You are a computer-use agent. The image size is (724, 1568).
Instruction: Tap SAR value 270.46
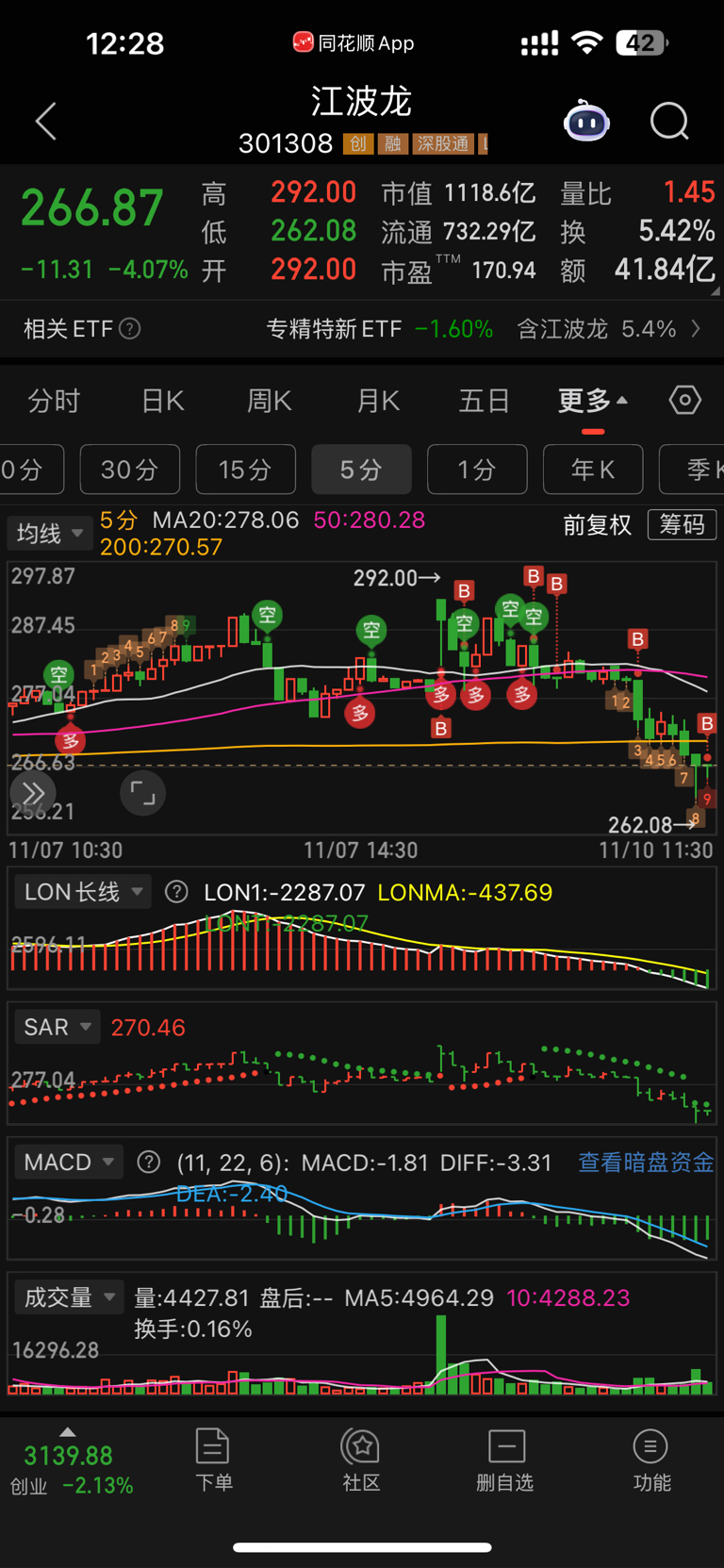[148, 1027]
